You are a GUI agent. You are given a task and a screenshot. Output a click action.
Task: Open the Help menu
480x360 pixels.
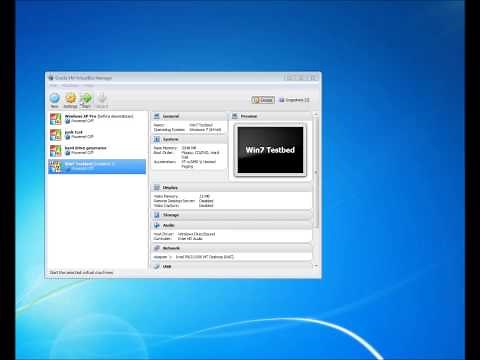[x=88, y=86]
